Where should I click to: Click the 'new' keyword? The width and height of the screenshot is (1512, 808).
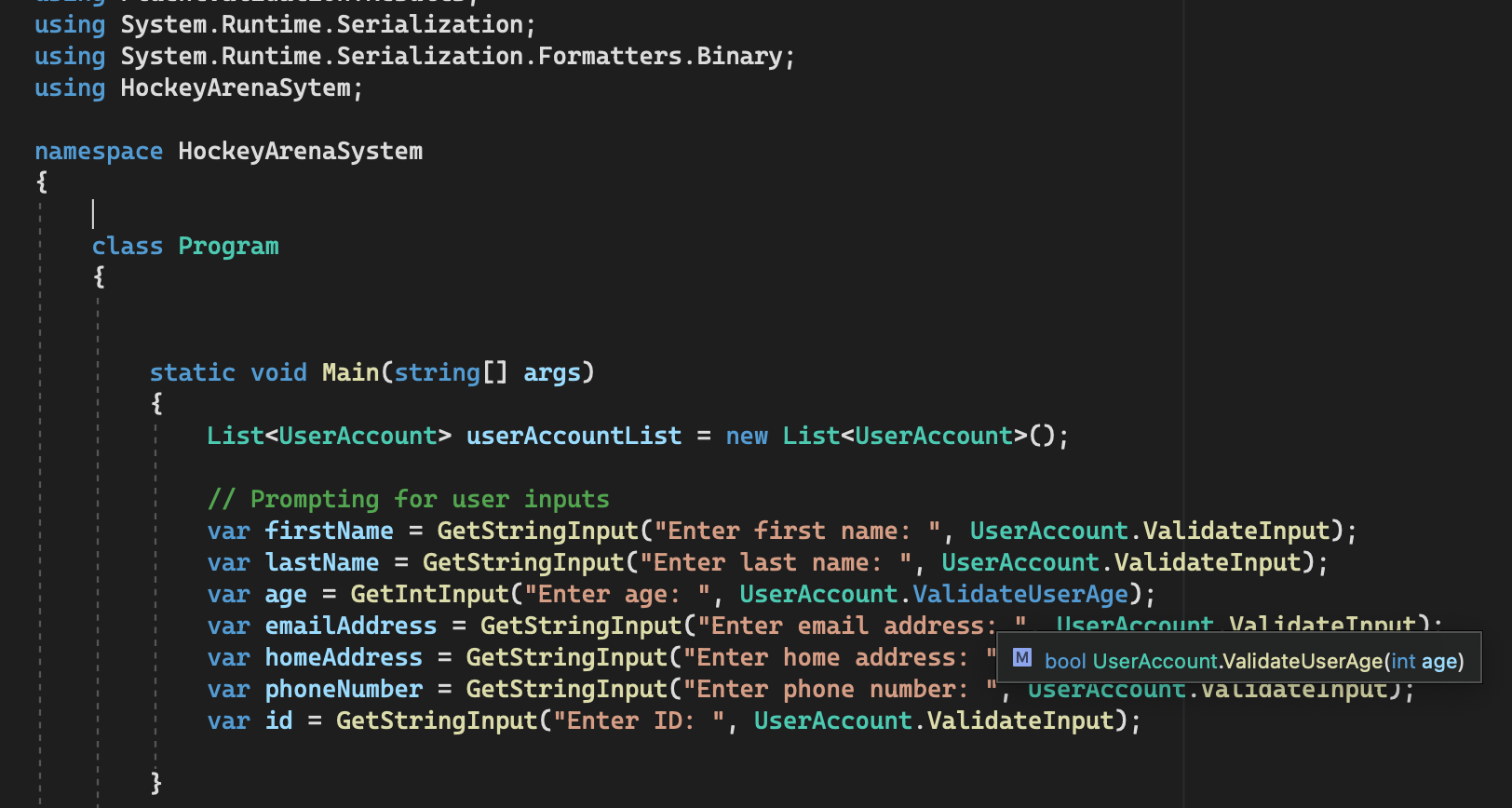(x=747, y=437)
